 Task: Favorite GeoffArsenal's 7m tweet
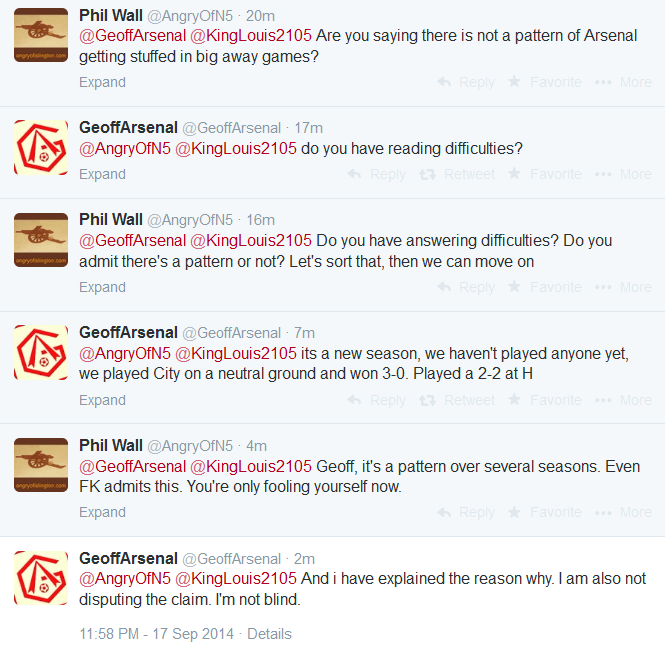click(x=544, y=400)
